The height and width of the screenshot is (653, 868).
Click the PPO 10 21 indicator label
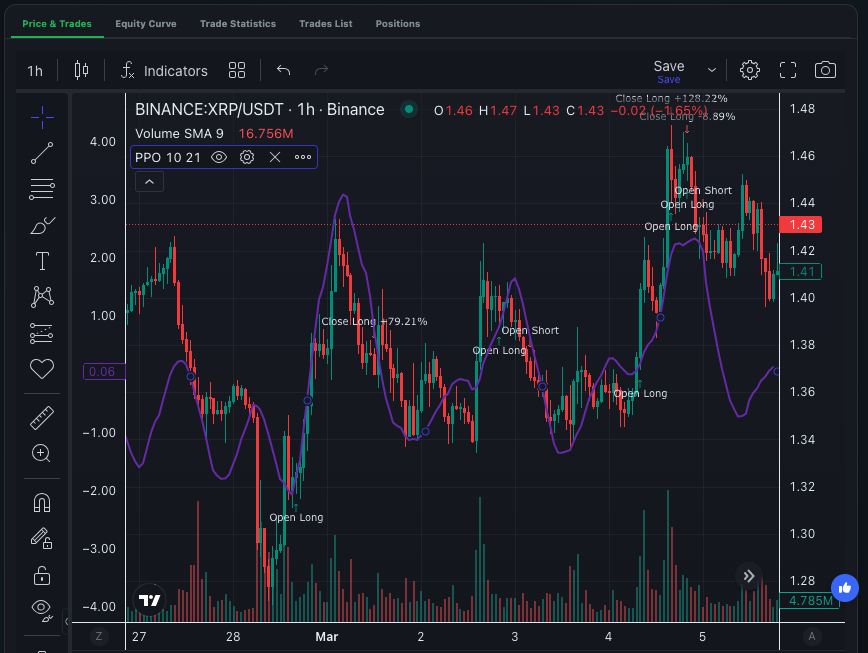[168, 157]
